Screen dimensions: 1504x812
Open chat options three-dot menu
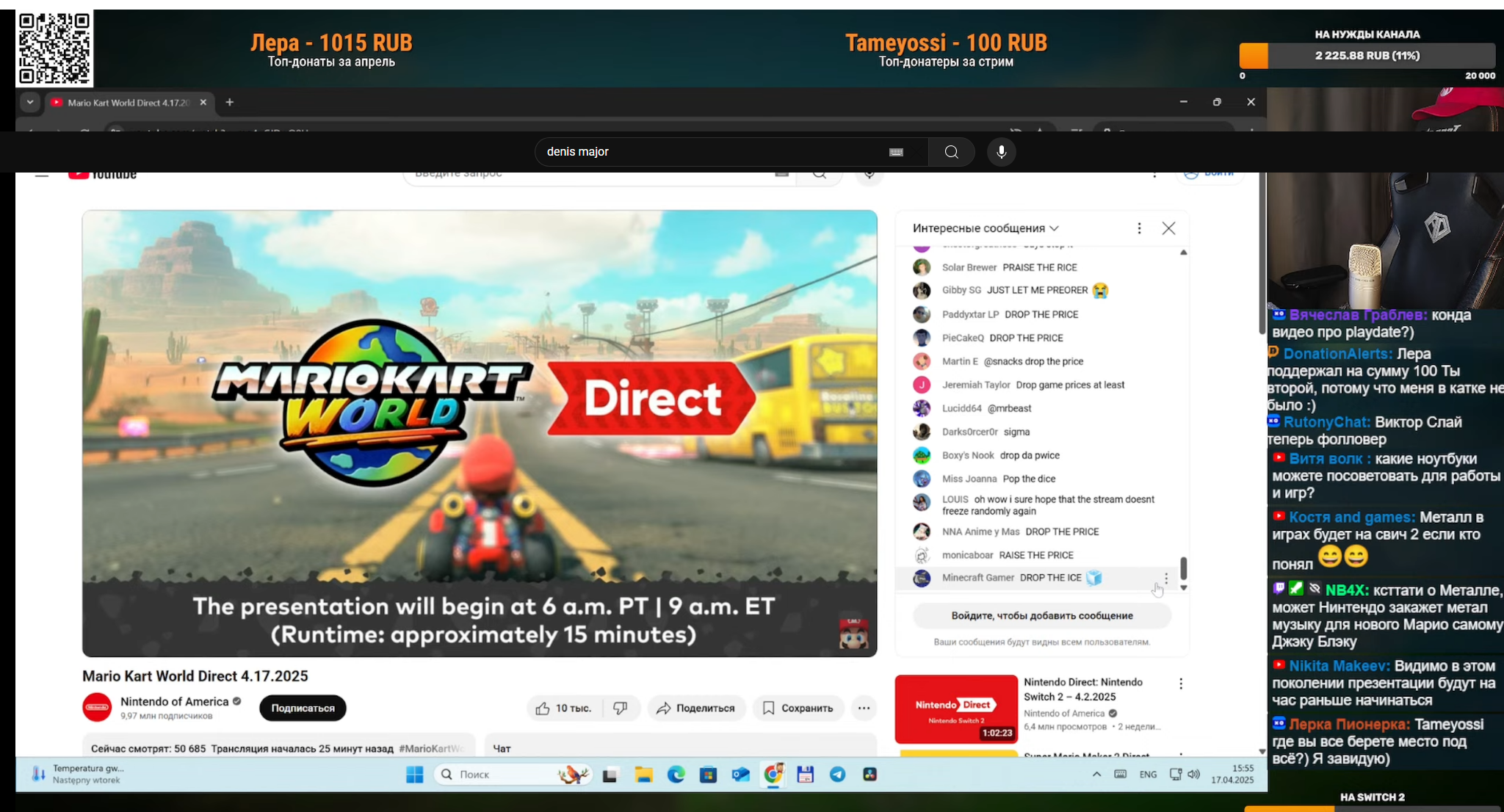coord(1139,228)
